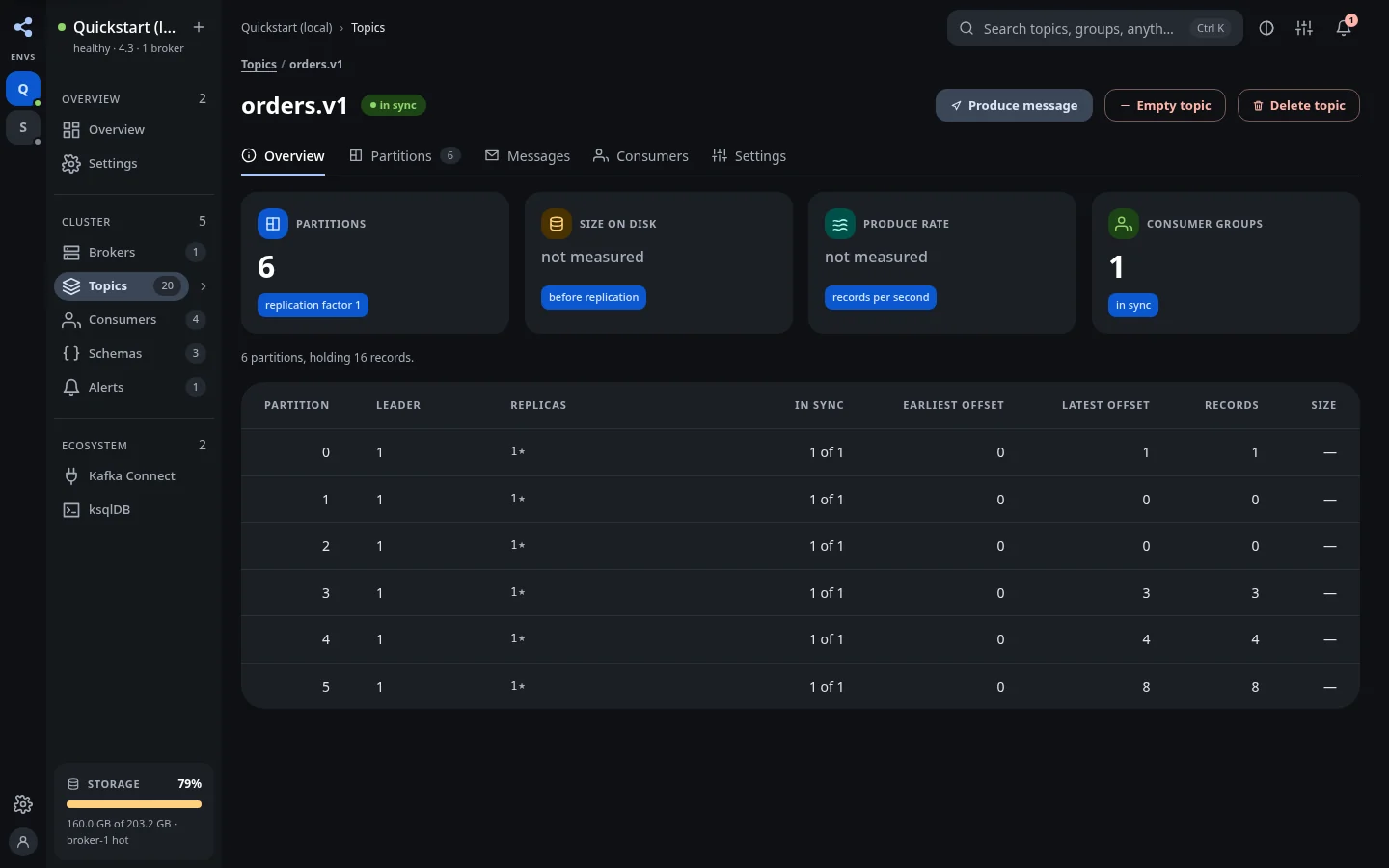This screenshot has width=1389, height=868.
Task: Click the Records column header
Action: [x=1232, y=405]
